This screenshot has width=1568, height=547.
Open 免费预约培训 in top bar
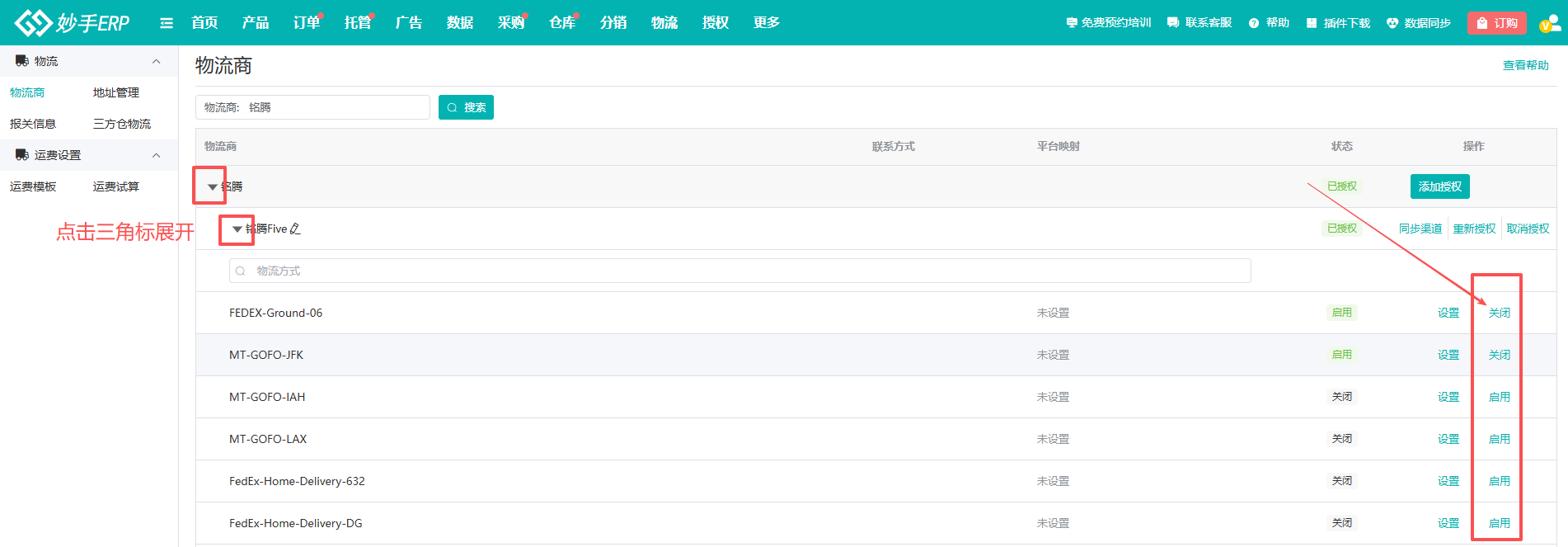click(1108, 23)
